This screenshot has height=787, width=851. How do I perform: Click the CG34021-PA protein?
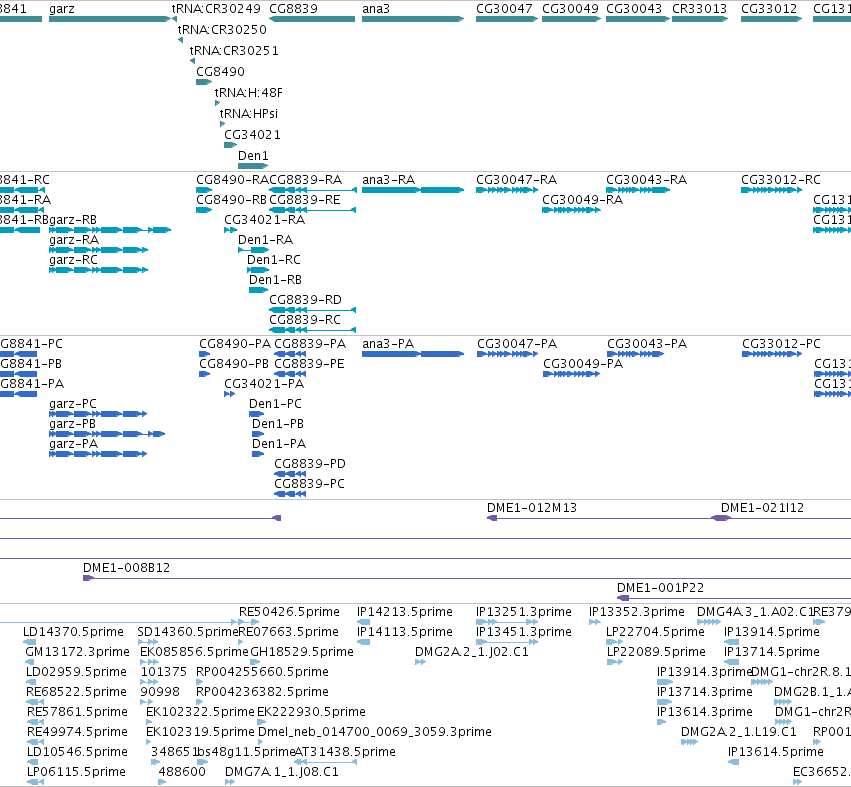pos(230,394)
